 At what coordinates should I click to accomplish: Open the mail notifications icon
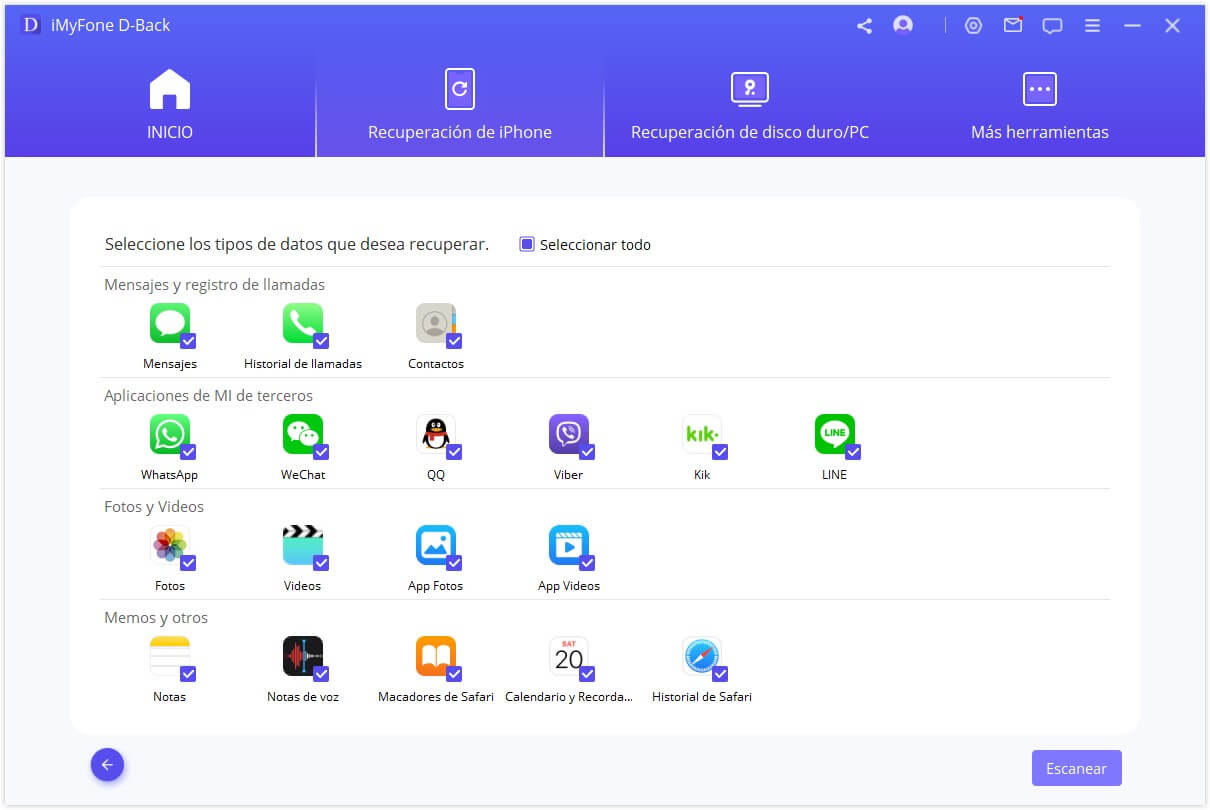click(1013, 24)
